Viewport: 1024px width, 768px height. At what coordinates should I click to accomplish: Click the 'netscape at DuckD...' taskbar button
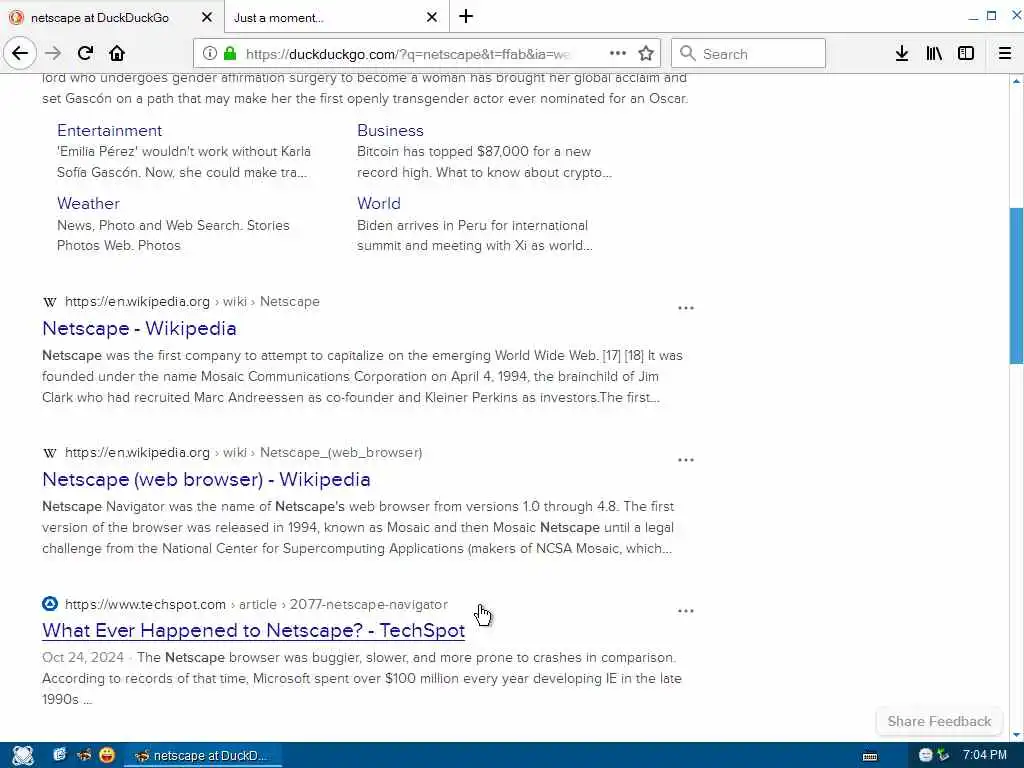(202, 755)
